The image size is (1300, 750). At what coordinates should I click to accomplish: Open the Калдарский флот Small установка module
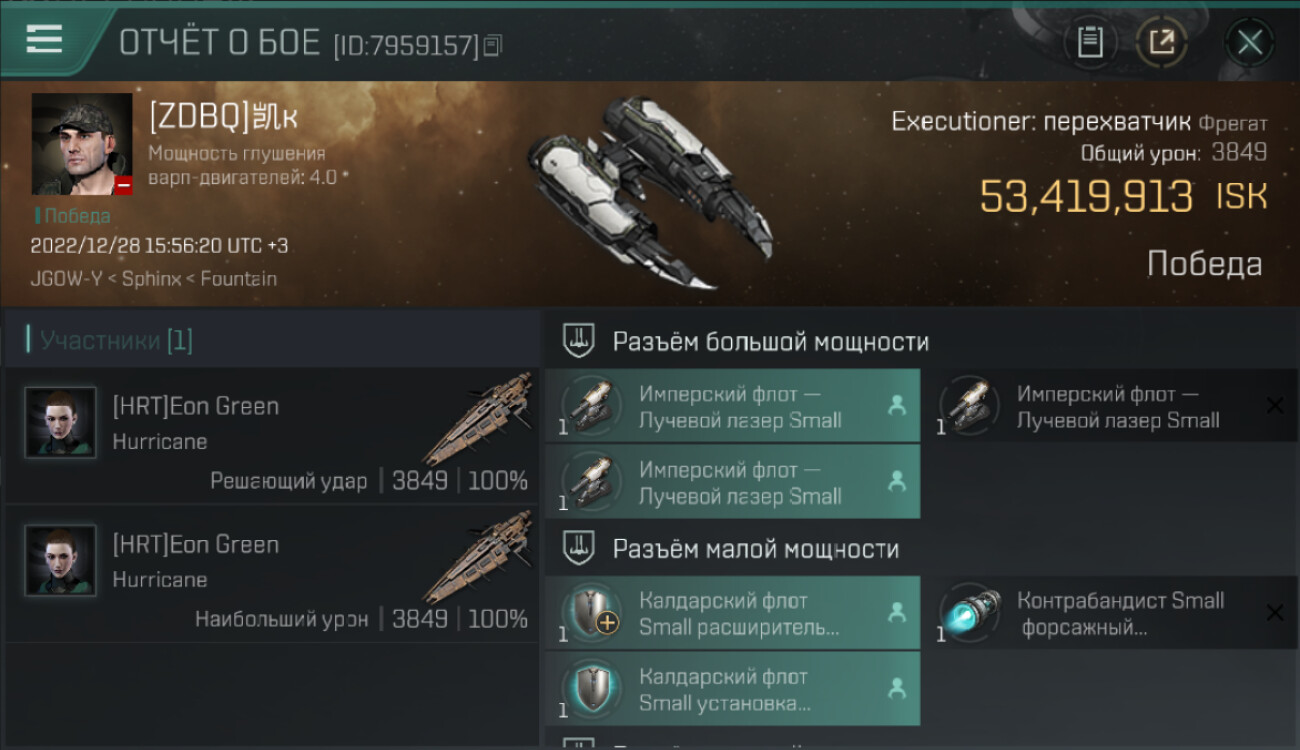pos(733,688)
